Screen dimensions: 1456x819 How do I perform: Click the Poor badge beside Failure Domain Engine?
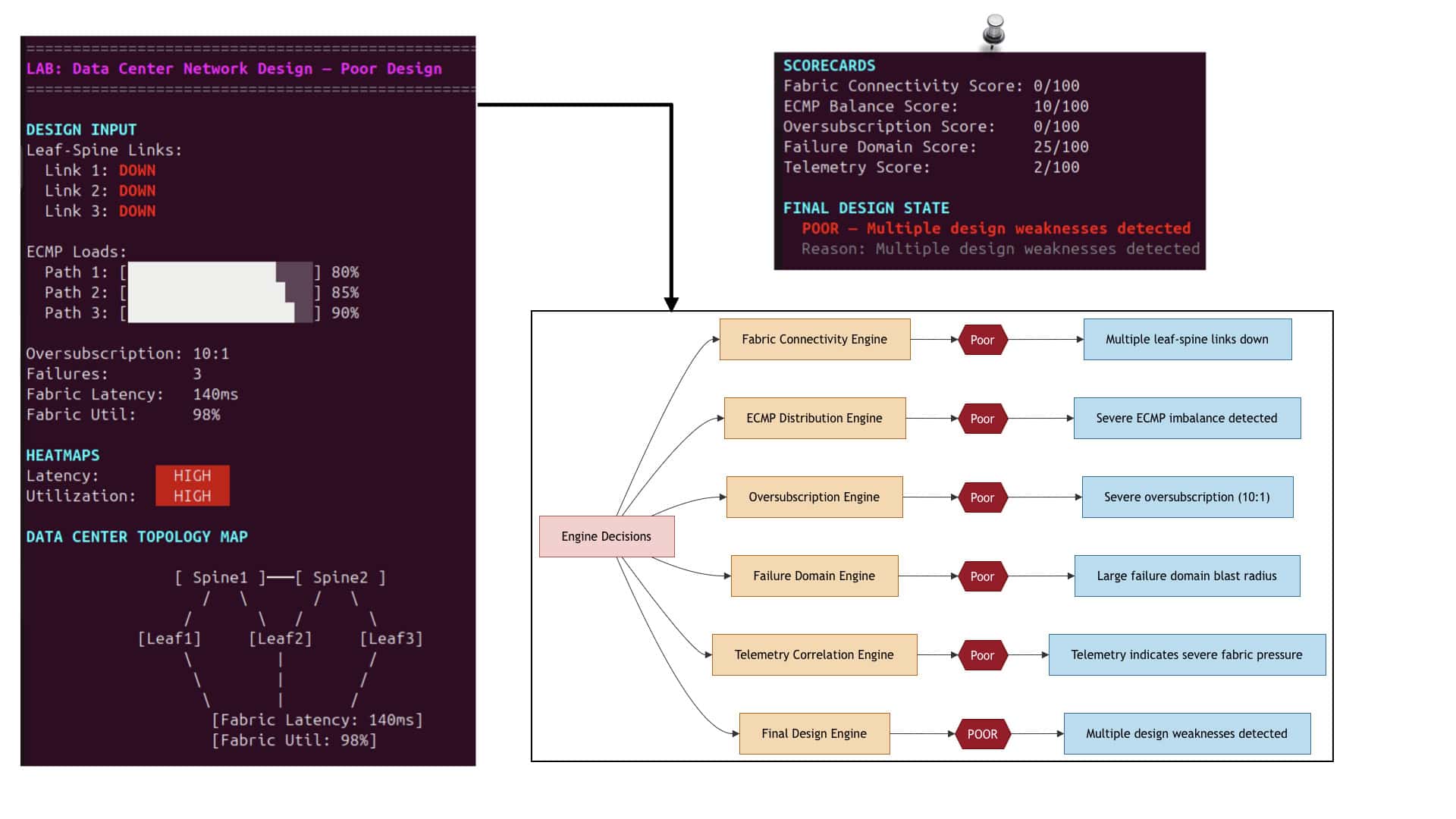pos(982,576)
